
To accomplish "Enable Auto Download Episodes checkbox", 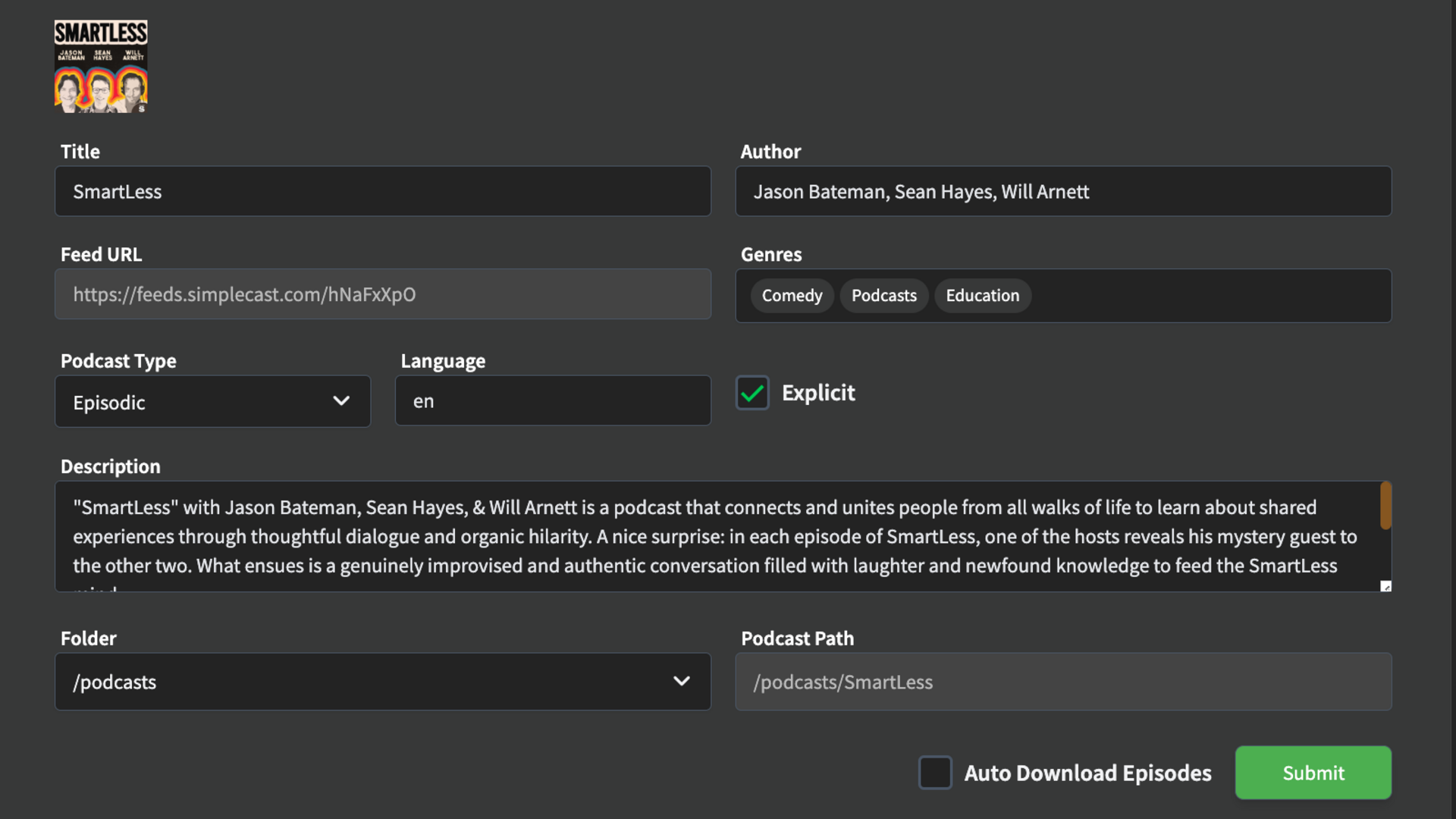I will click(935, 773).
